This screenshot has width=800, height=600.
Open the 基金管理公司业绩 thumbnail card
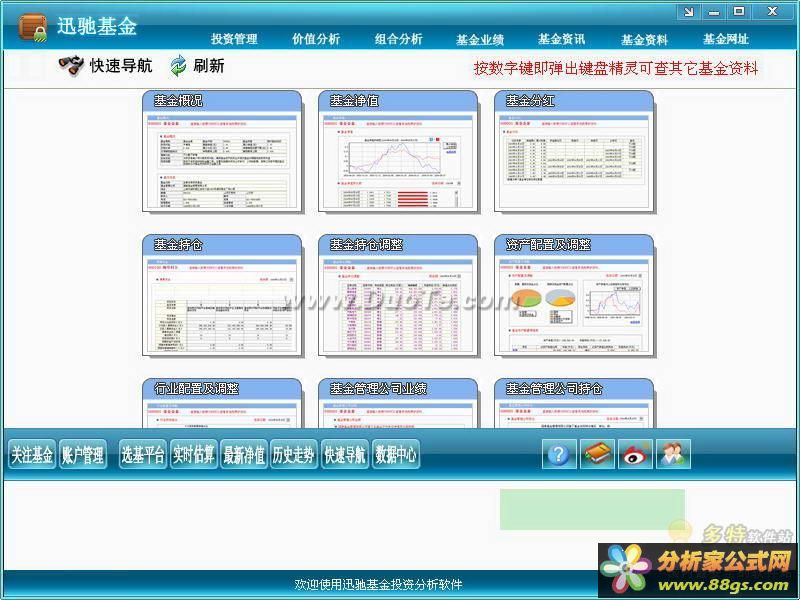(x=398, y=403)
